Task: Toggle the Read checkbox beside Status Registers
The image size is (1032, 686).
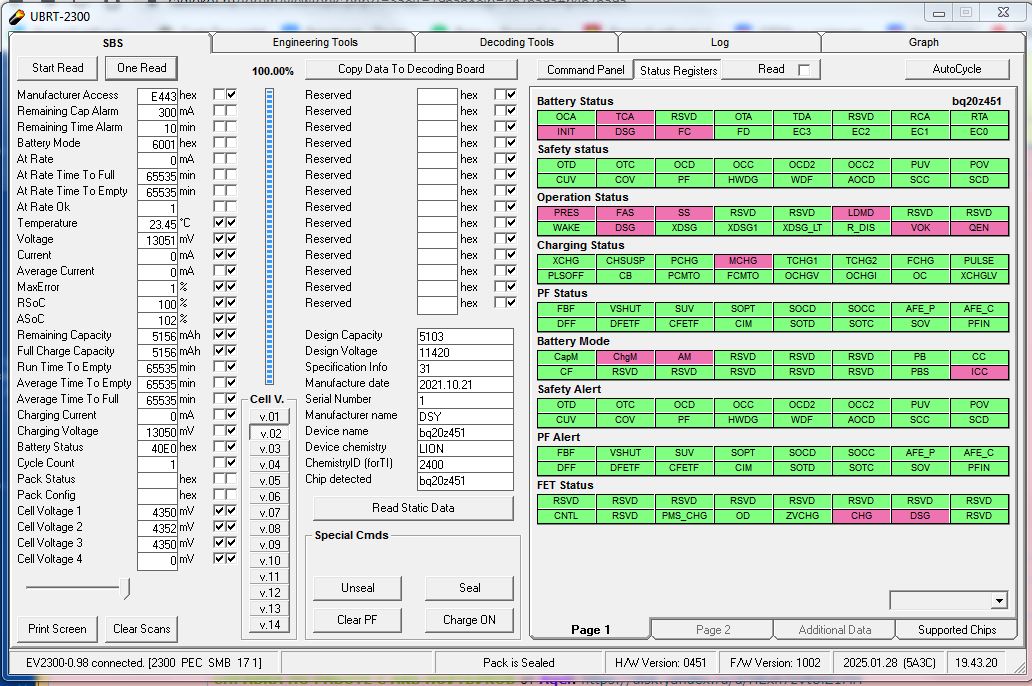Action: point(803,70)
